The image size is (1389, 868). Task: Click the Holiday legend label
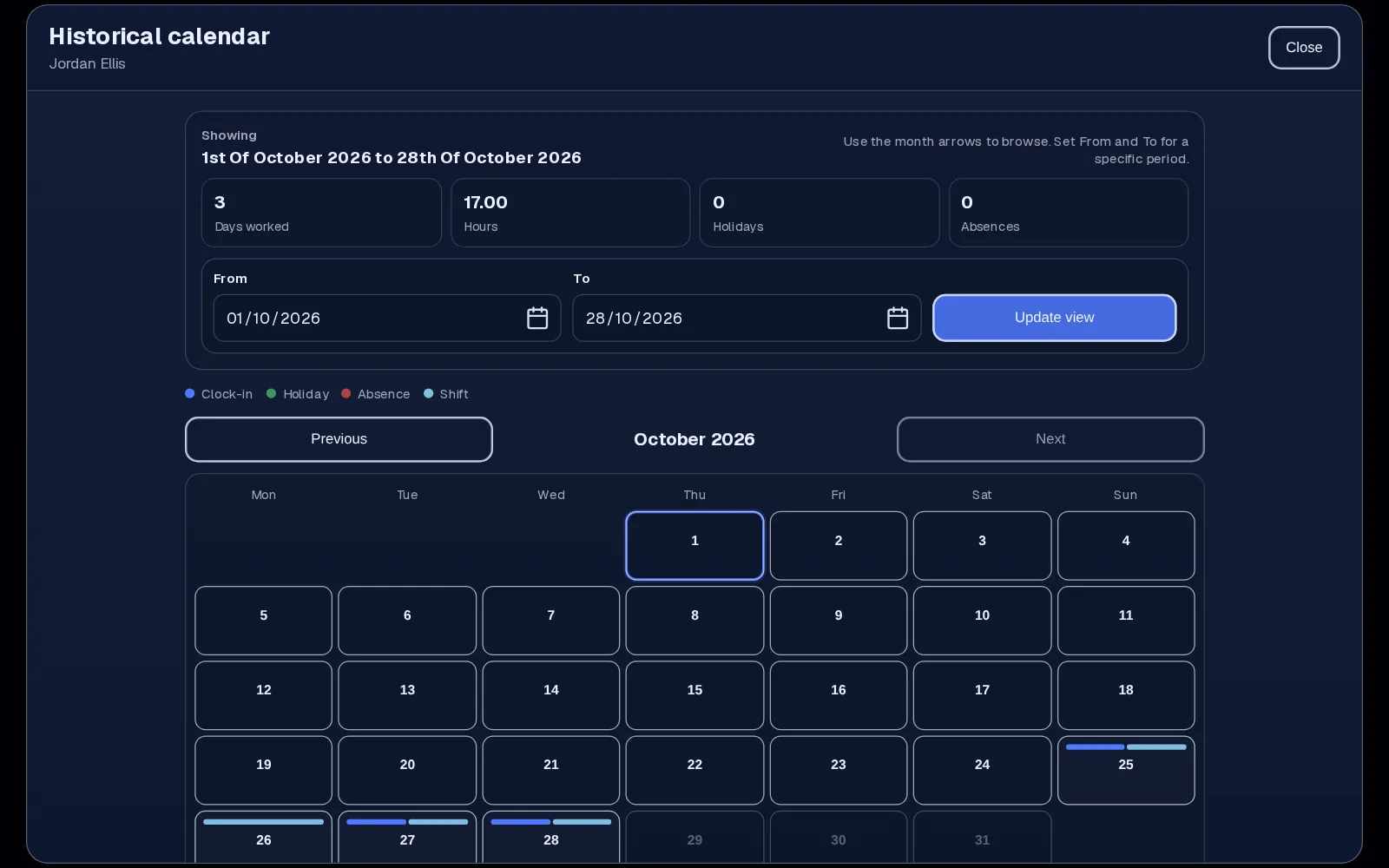306,394
